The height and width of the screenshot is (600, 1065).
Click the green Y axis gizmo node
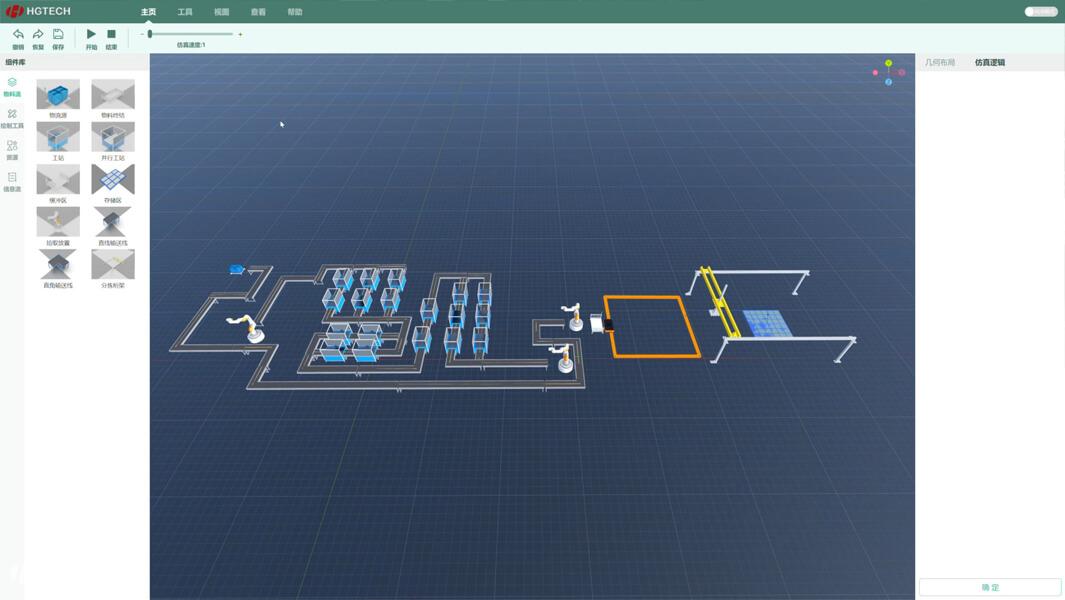tap(888, 63)
